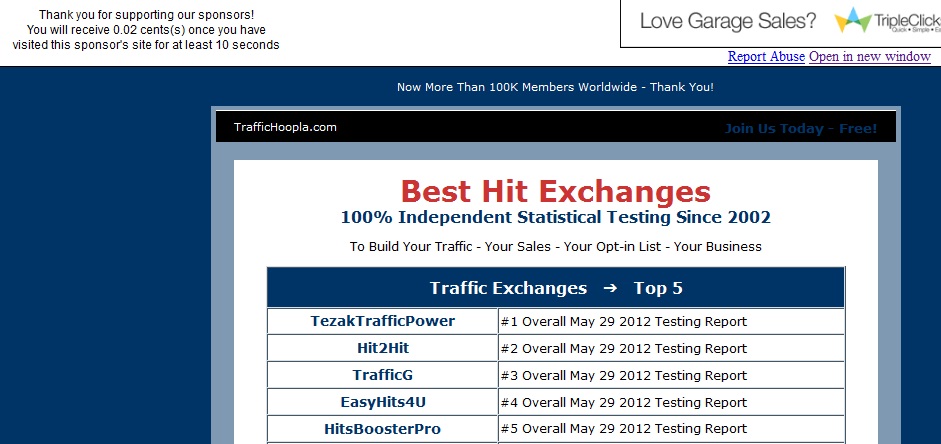Screen dimensions: 941x444
Task: Click the 0.02 cents reward notice line
Action: pos(146,29)
